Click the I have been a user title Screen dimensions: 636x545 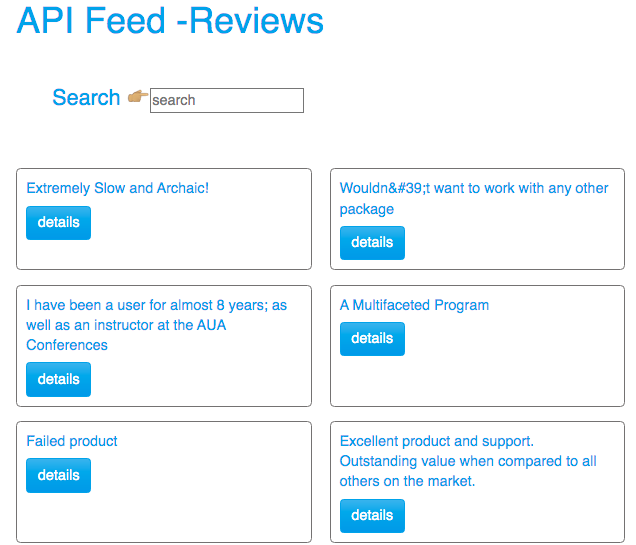point(157,325)
